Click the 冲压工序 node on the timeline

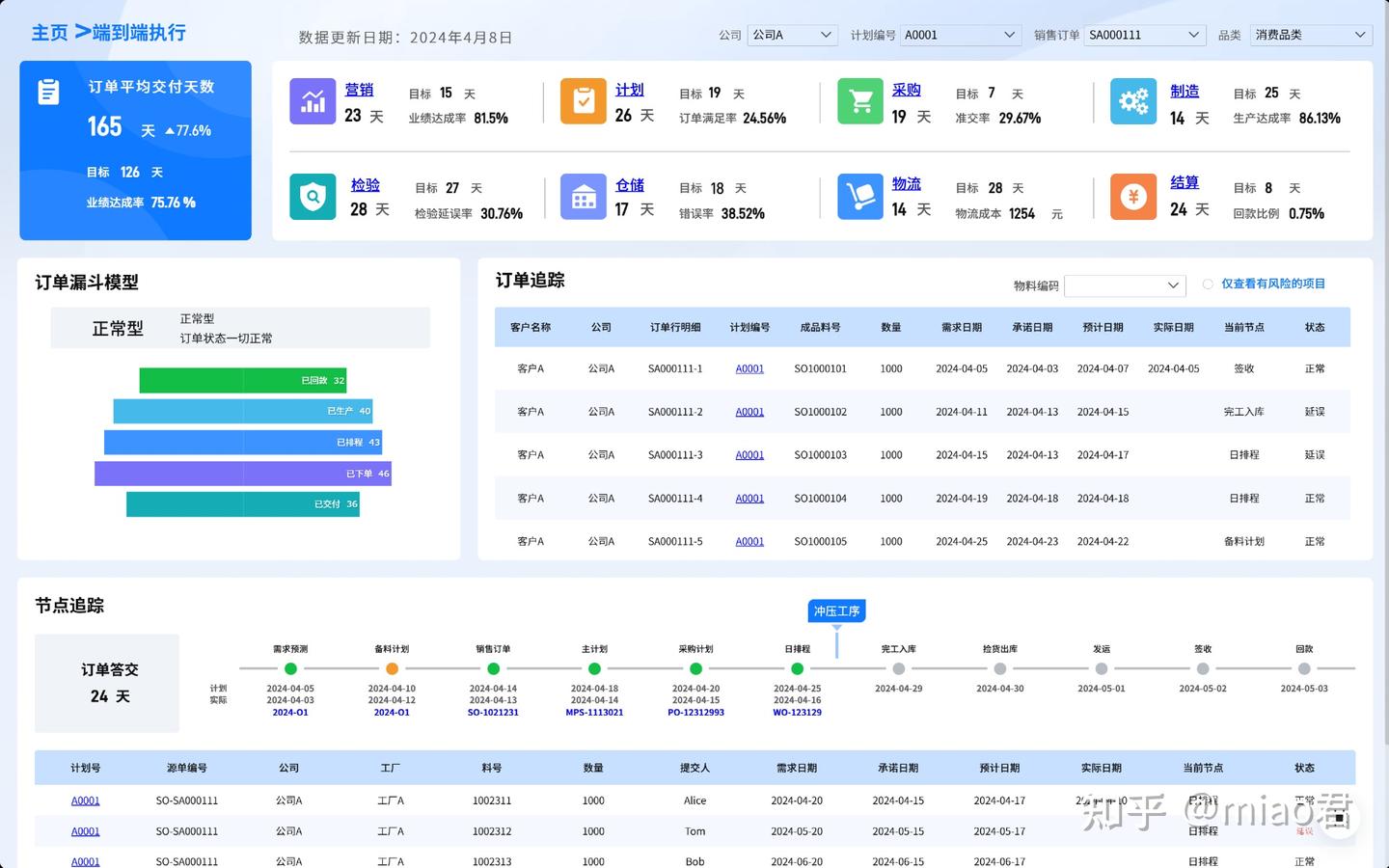[835, 610]
